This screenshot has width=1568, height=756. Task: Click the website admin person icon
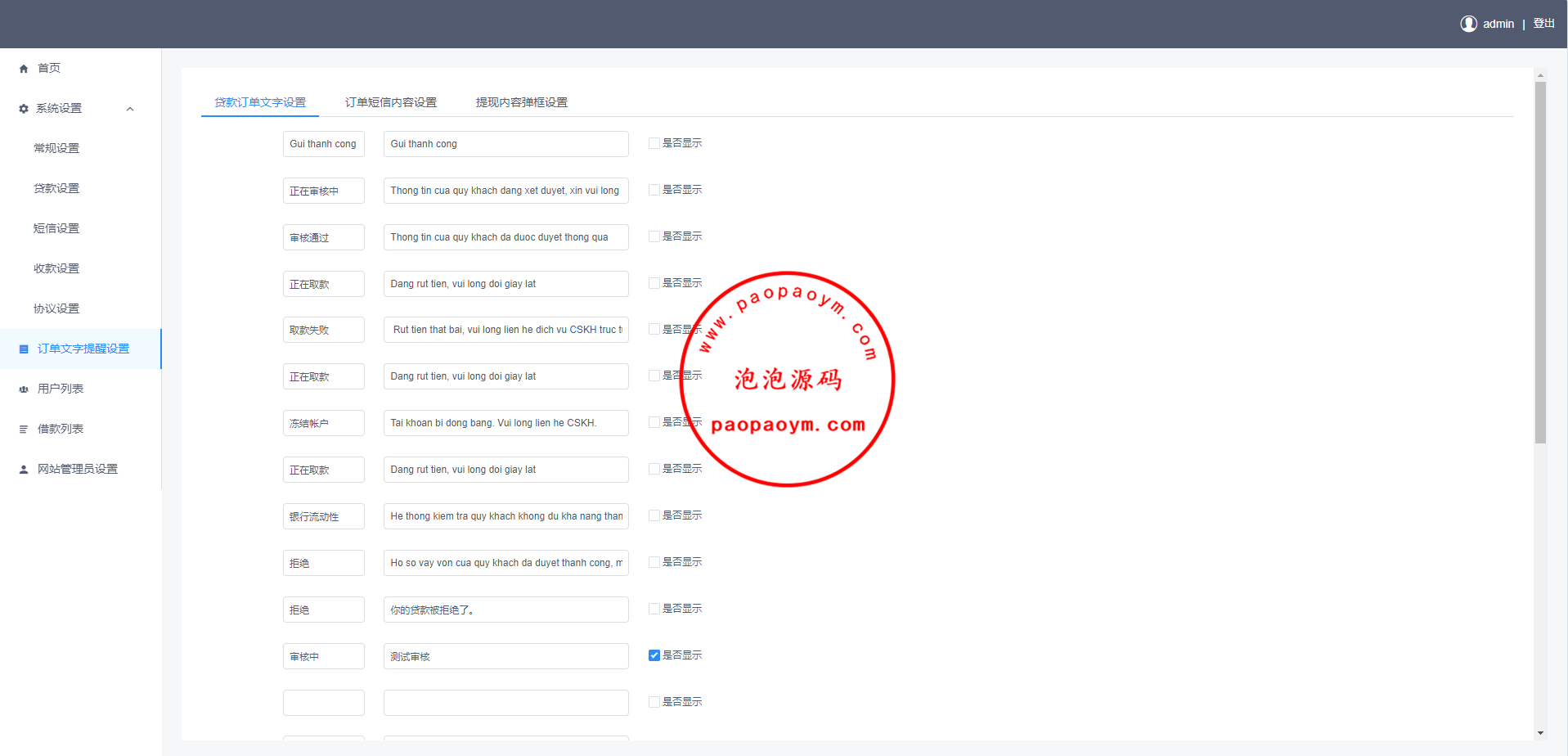point(24,470)
